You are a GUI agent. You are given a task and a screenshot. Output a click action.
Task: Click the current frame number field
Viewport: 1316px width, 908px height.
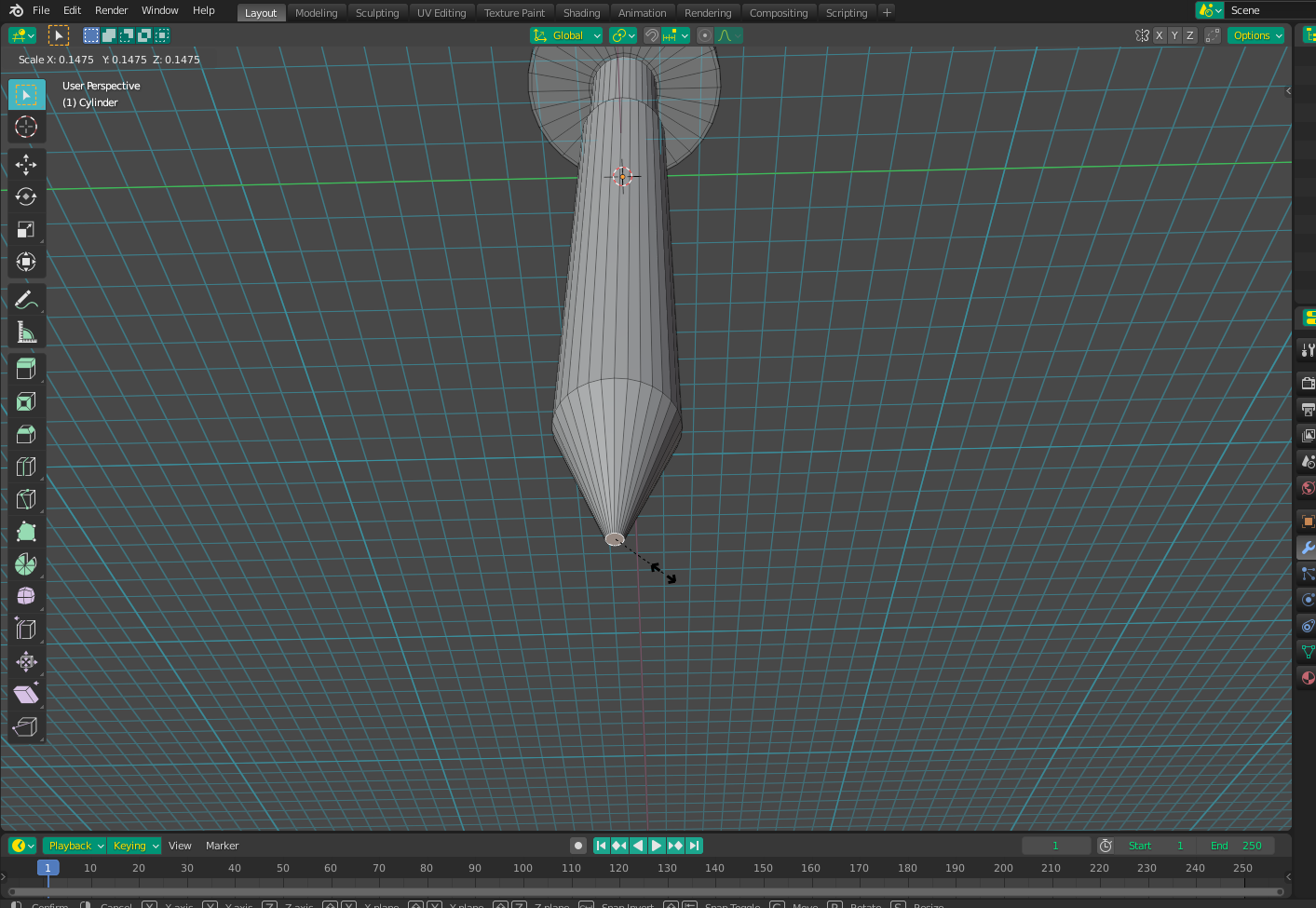[x=1056, y=846]
